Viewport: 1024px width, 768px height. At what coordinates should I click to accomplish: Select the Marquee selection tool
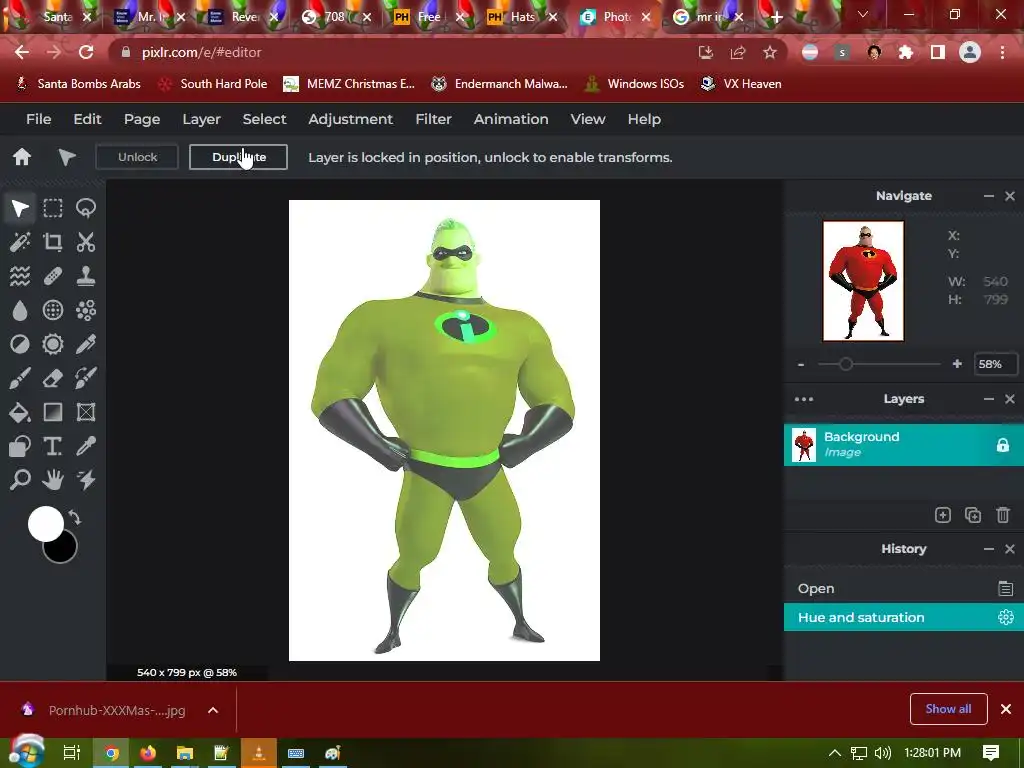click(53, 208)
